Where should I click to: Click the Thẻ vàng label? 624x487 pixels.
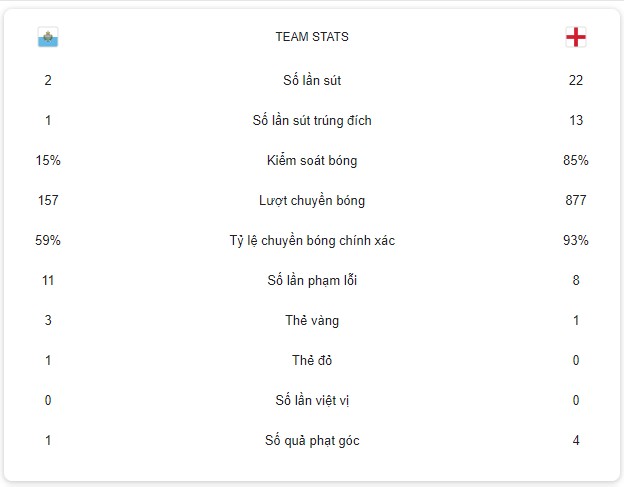[312, 320]
